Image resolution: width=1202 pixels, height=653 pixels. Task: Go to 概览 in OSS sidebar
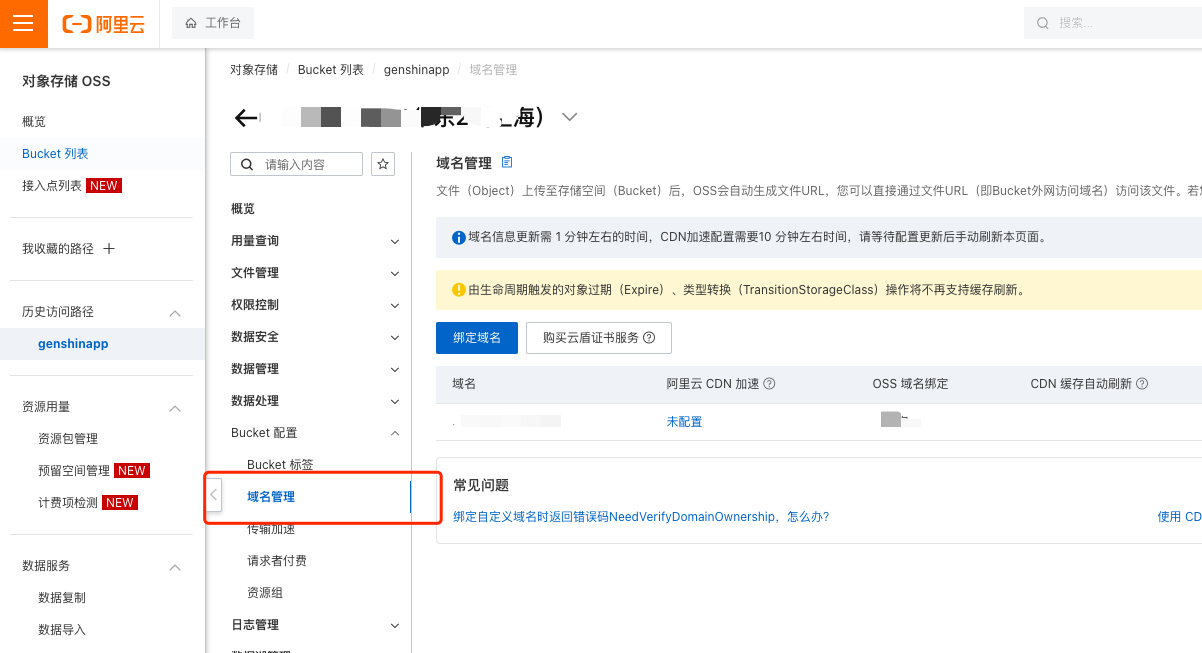pyautogui.click(x=34, y=121)
